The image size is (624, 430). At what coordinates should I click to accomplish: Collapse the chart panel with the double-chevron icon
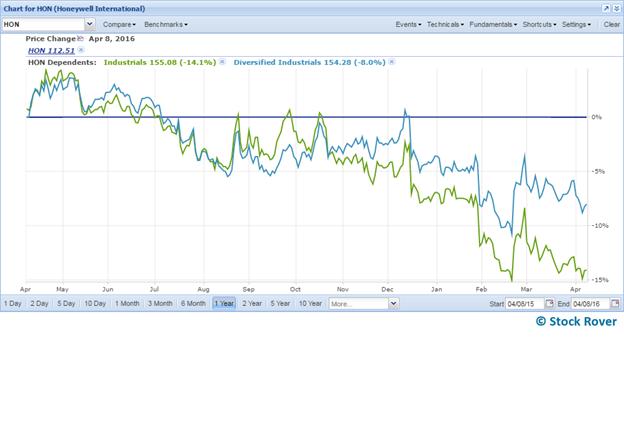616,8
